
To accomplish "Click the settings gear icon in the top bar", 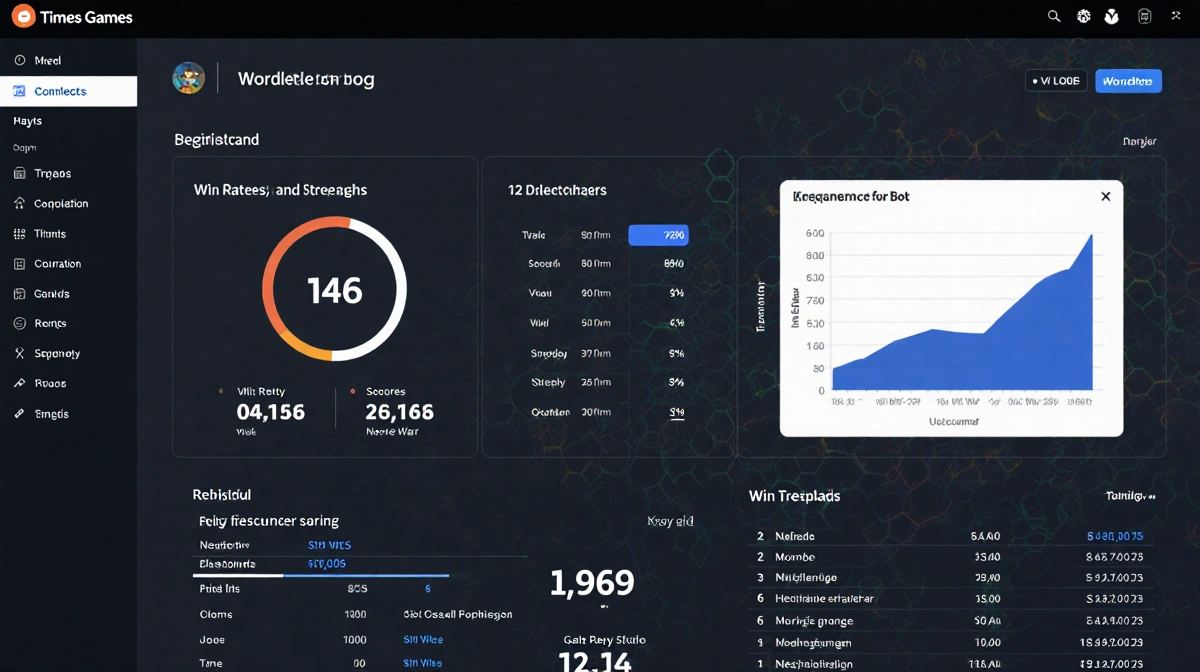I will 1082,16.
